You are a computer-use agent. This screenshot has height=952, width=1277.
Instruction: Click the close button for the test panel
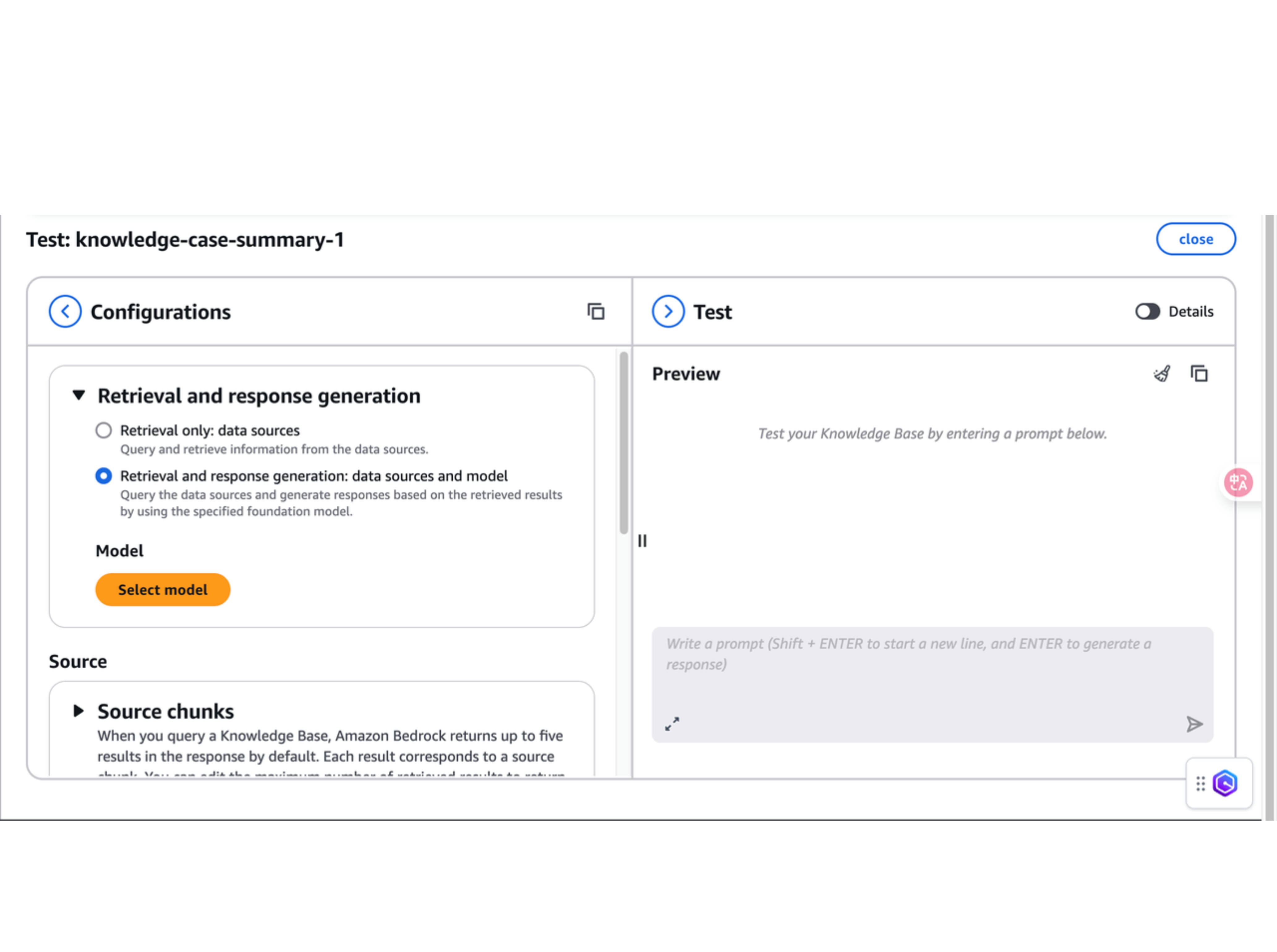click(x=1195, y=239)
